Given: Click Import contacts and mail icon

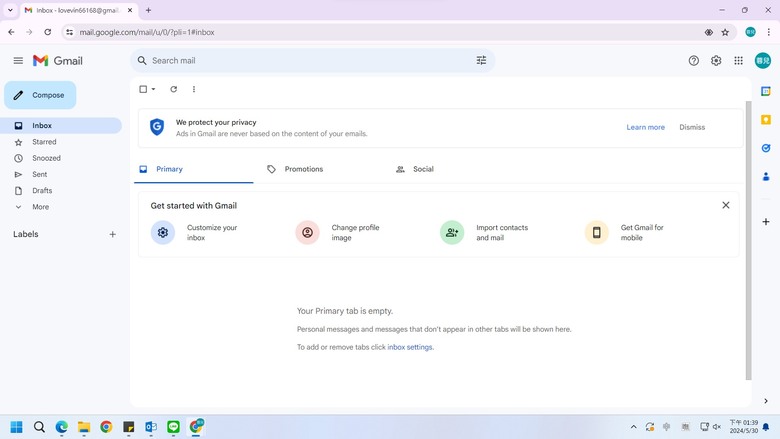Looking at the screenshot, I should (x=452, y=233).
